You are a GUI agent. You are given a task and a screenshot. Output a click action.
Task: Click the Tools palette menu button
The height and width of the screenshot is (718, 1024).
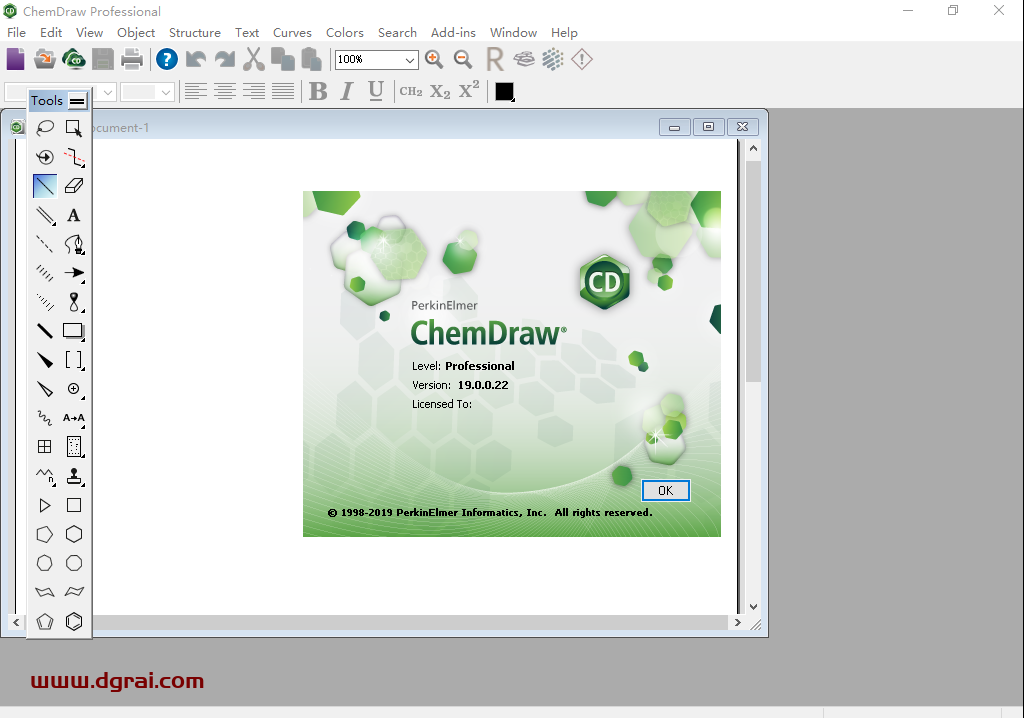point(77,101)
